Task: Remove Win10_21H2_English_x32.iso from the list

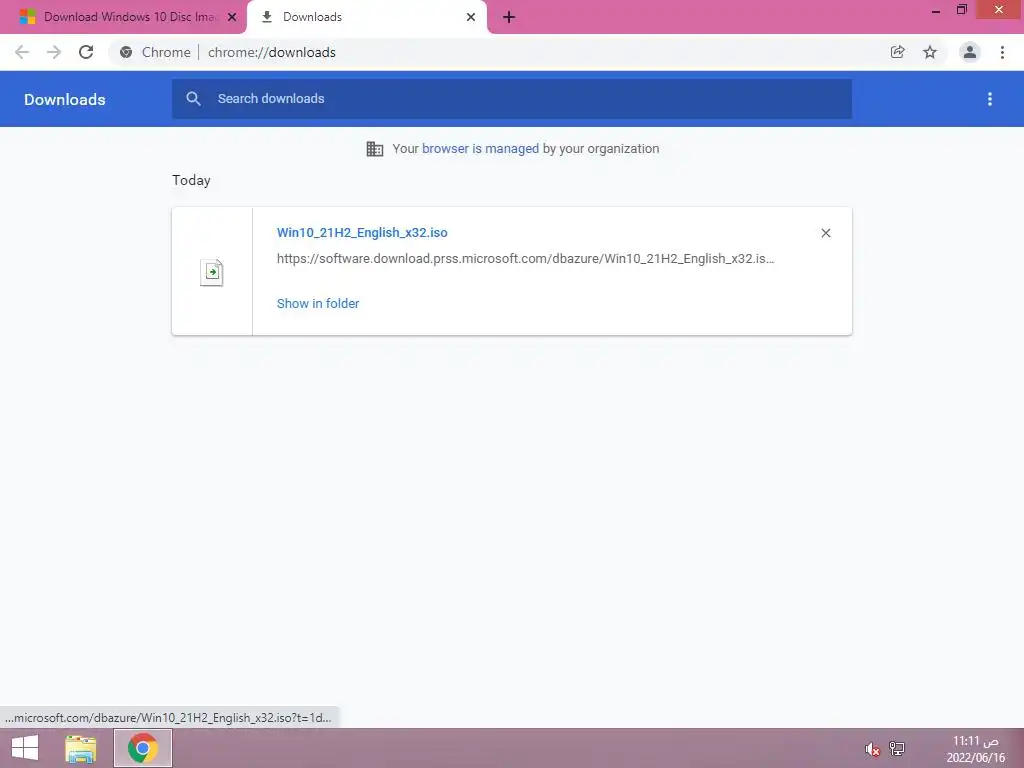Action: tap(825, 233)
